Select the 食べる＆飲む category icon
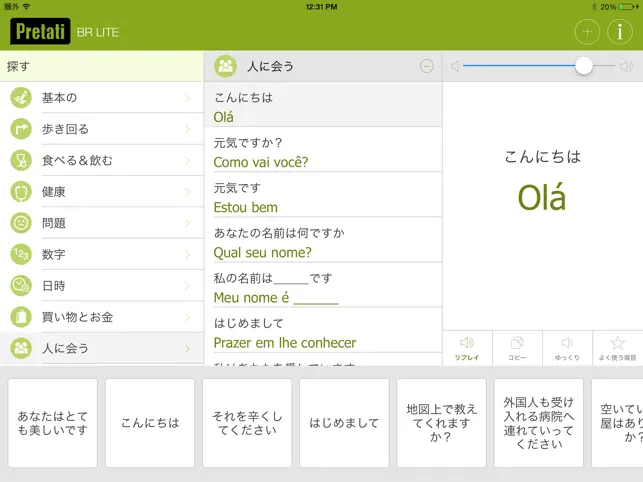643x482 pixels. pyautogui.click(x=21, y=160)
